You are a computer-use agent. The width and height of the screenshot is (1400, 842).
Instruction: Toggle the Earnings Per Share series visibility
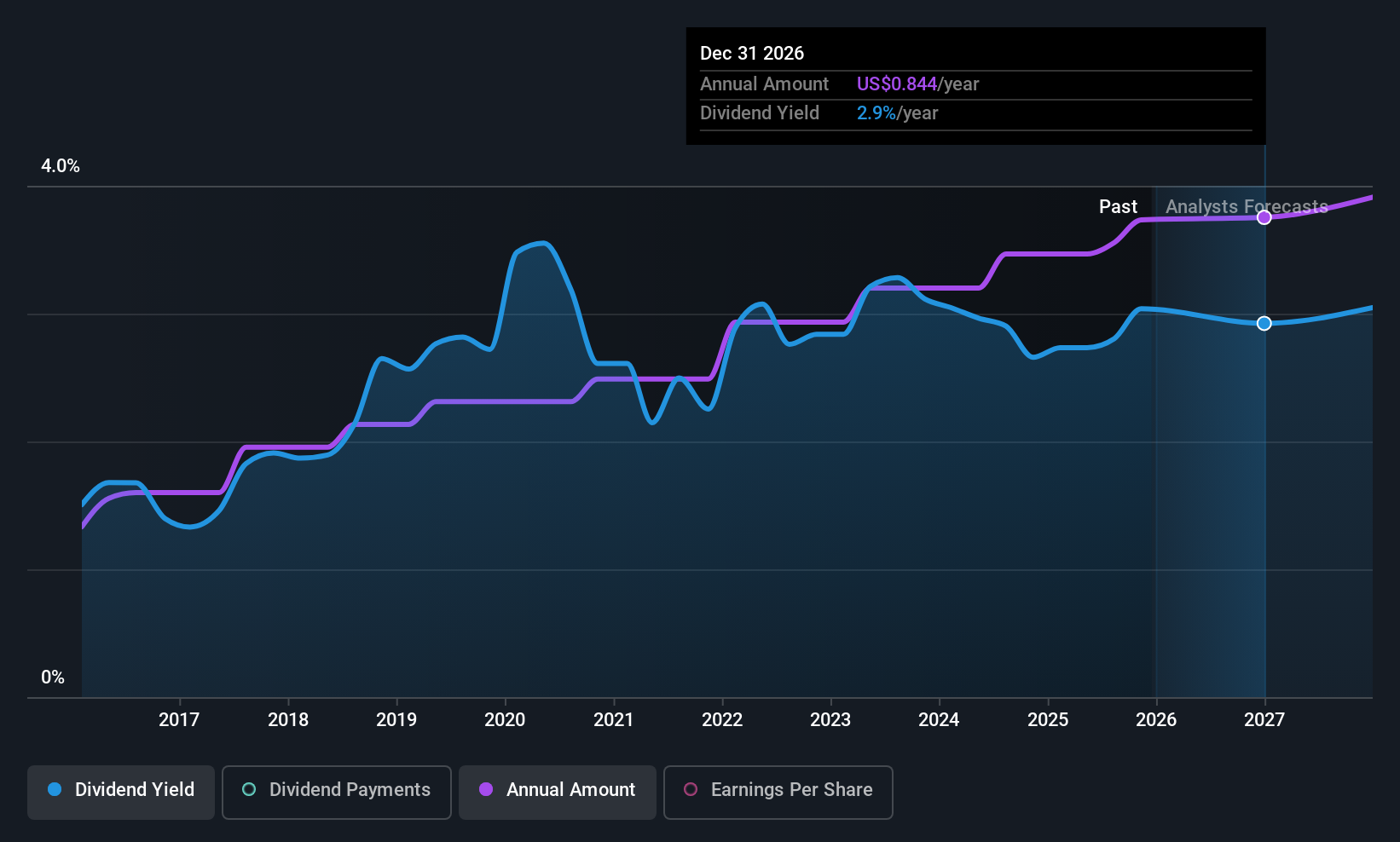(x=778, y=792)
